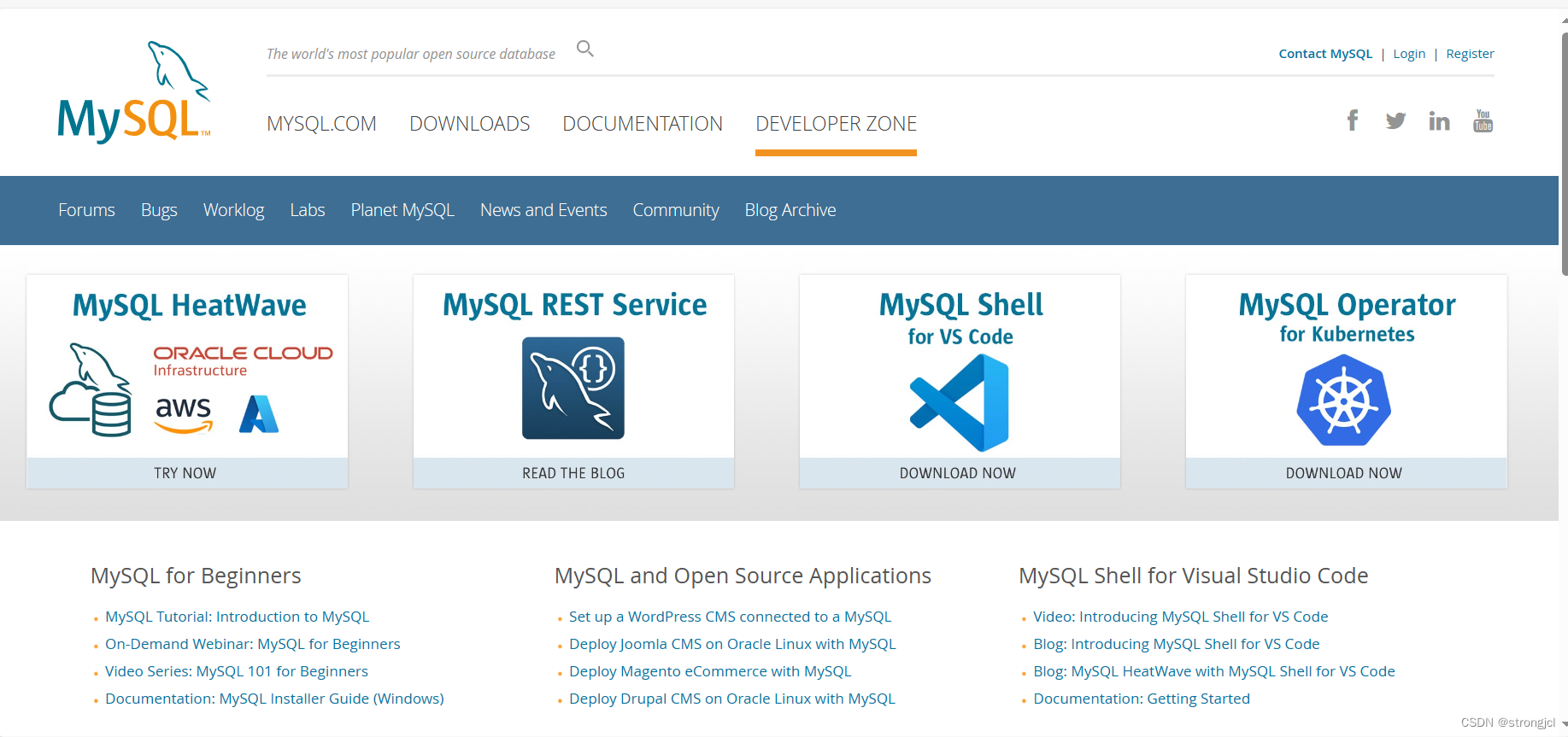This screenshot has width=1568, height=737.
Task: Open Community nav item
Action: point(676,210)
